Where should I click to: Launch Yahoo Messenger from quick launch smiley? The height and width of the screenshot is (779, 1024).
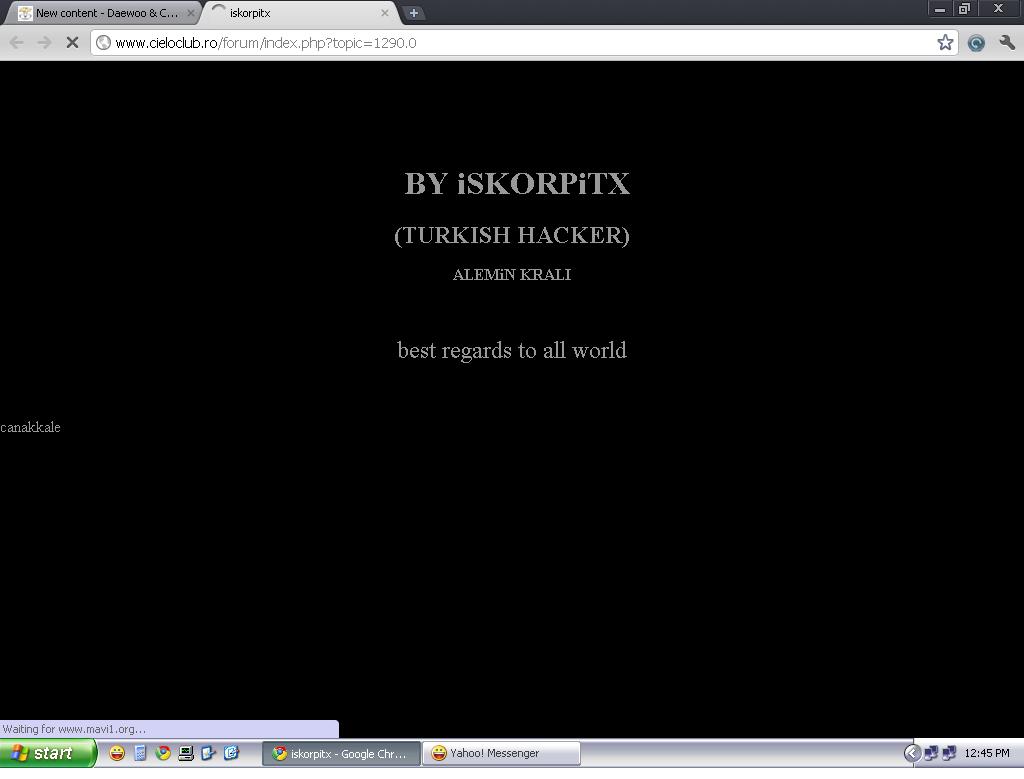117,753
